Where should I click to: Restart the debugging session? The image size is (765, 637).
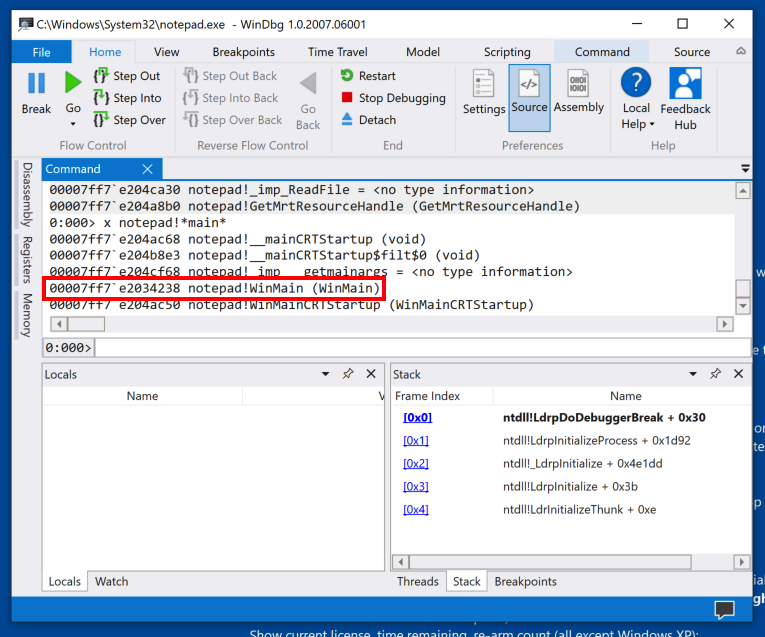[368, 76]
